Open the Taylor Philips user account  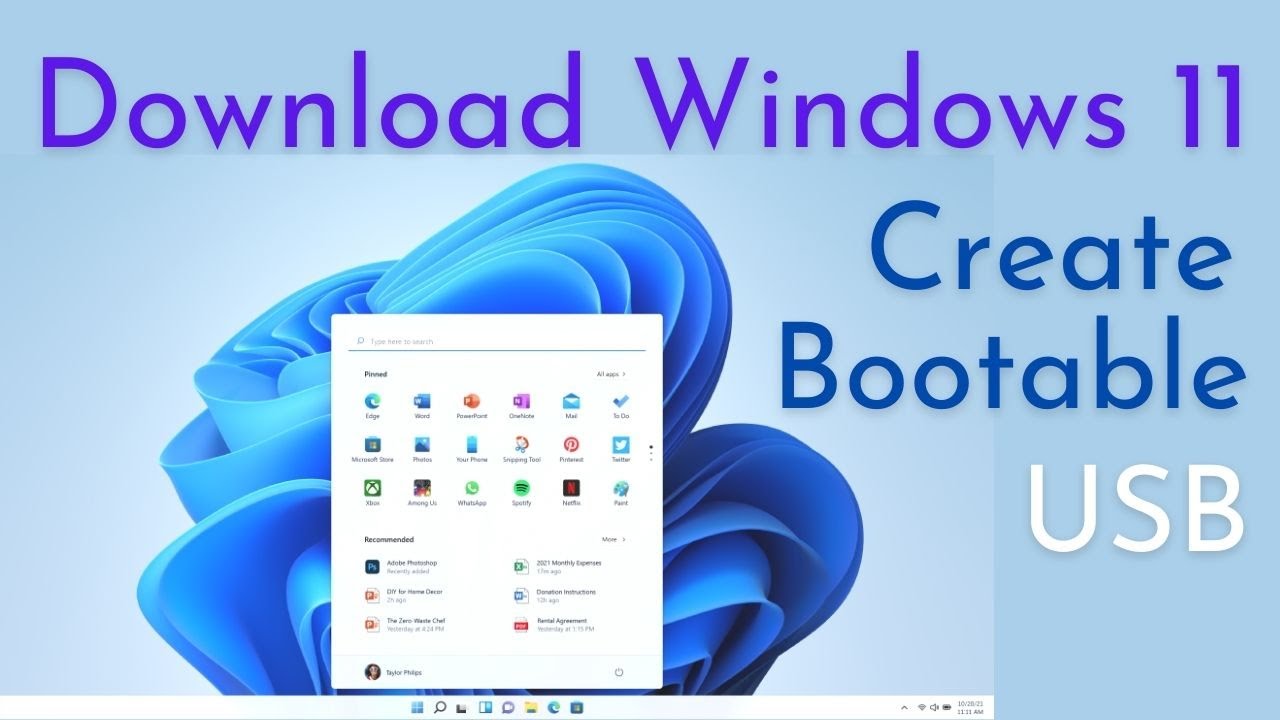[393, 672]
